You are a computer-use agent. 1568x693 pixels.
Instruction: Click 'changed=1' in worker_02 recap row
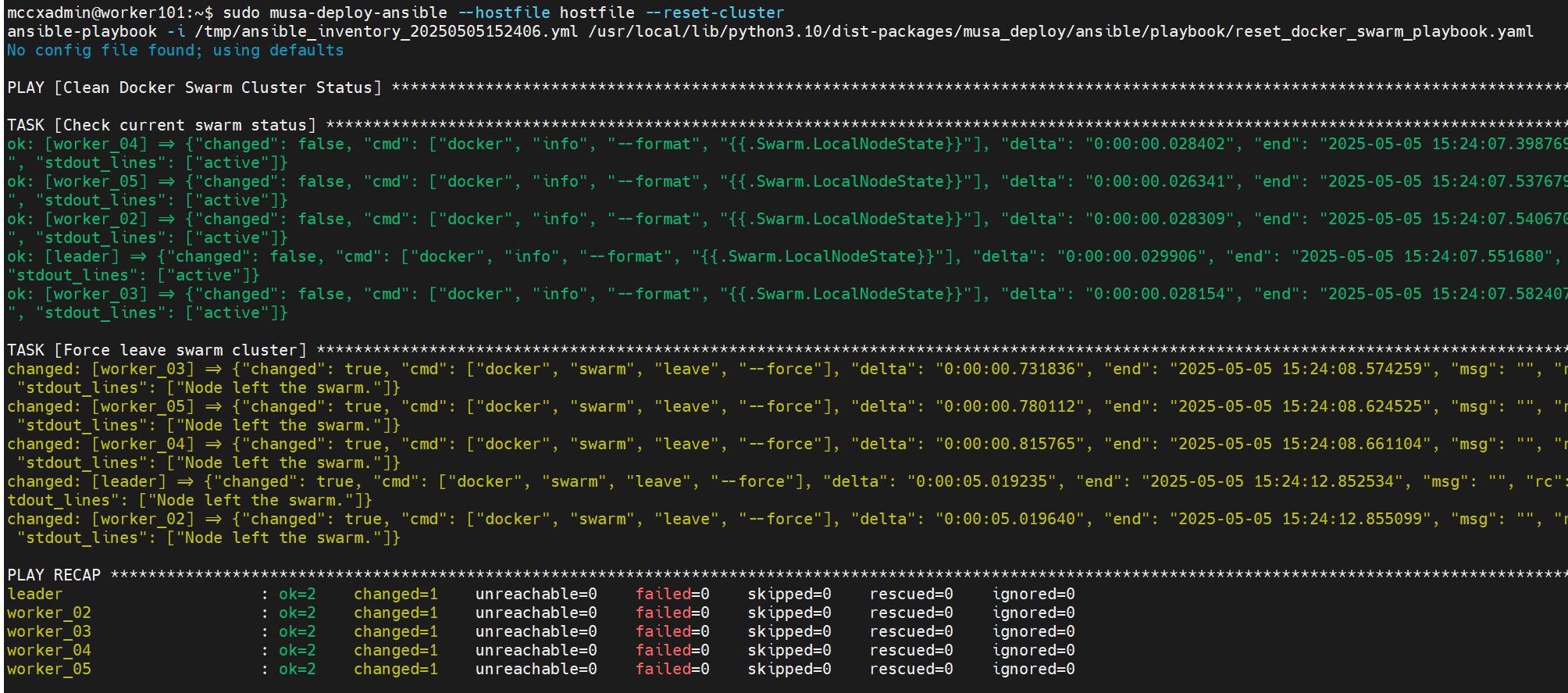(396, 613)
